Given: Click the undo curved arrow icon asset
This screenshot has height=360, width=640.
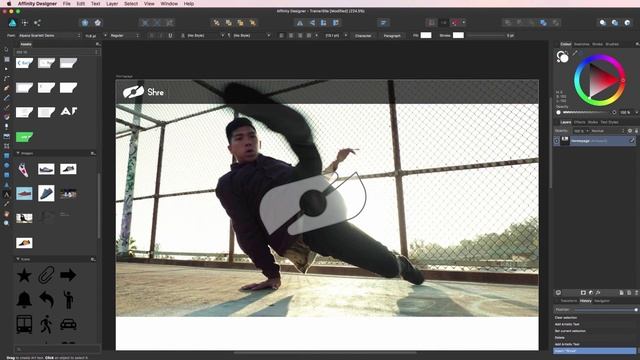Looking at the screenshot, I should coord(47,300).
